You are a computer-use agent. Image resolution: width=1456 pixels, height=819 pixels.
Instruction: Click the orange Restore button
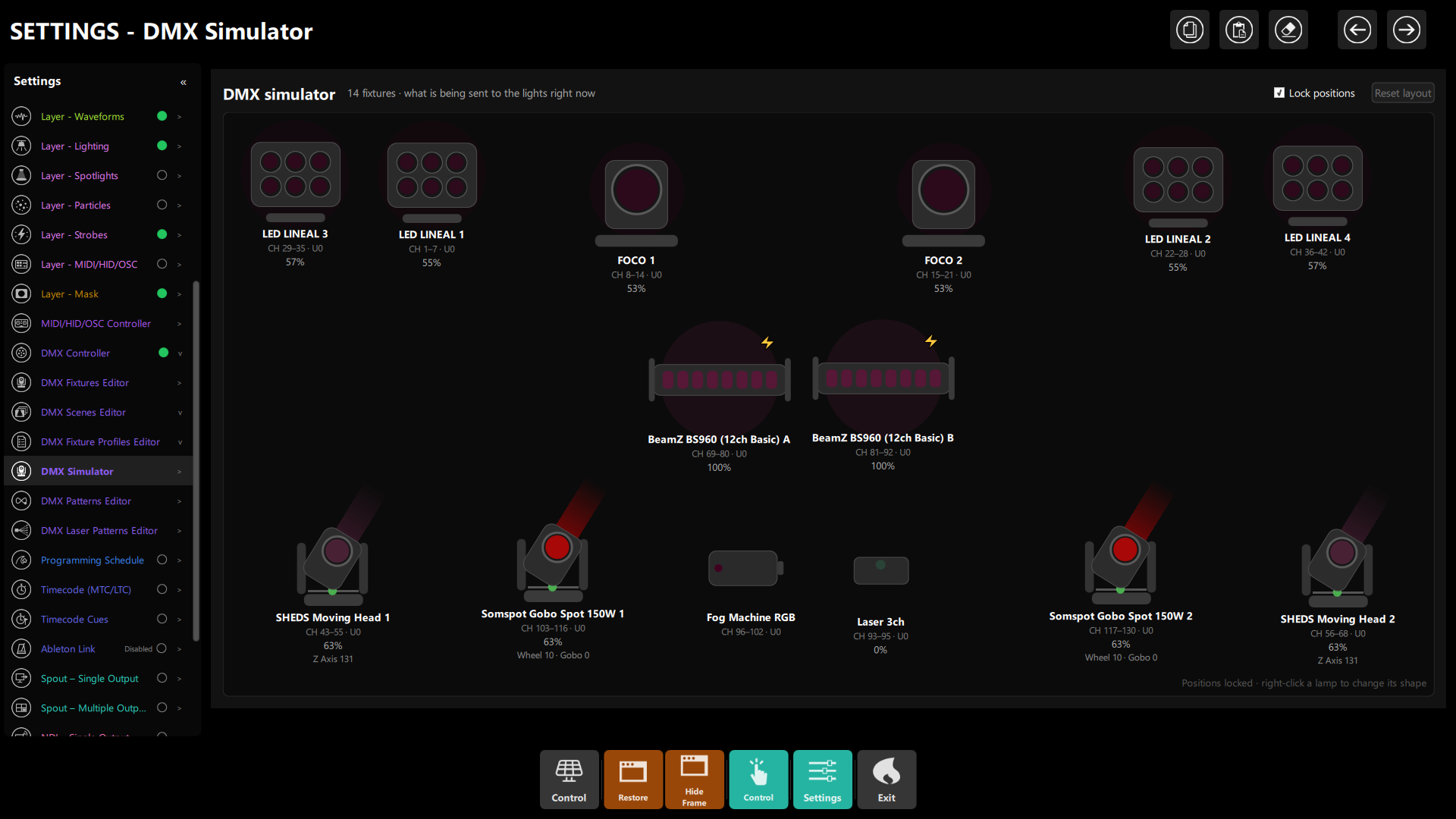pos(633,780)
